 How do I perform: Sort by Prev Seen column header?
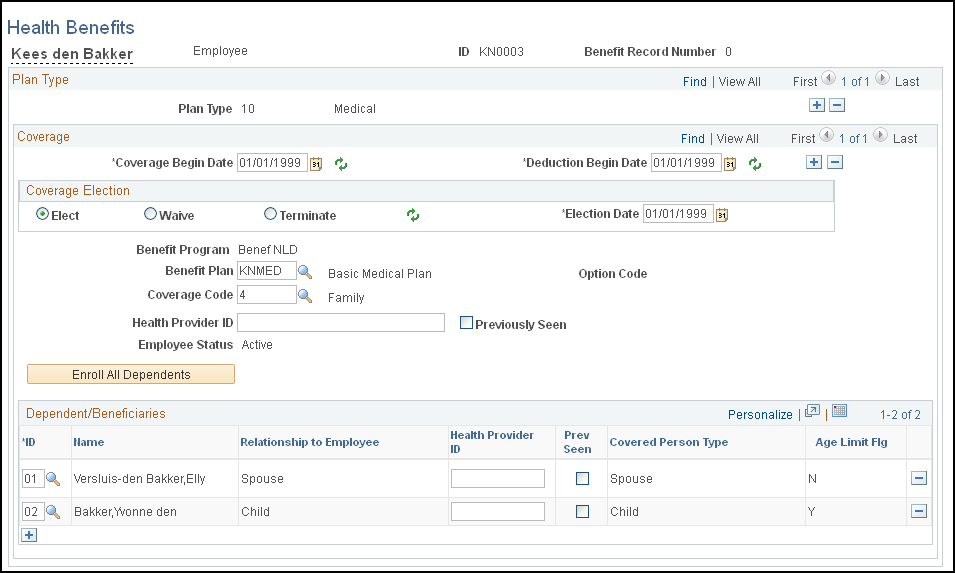(x=577, y=442)
